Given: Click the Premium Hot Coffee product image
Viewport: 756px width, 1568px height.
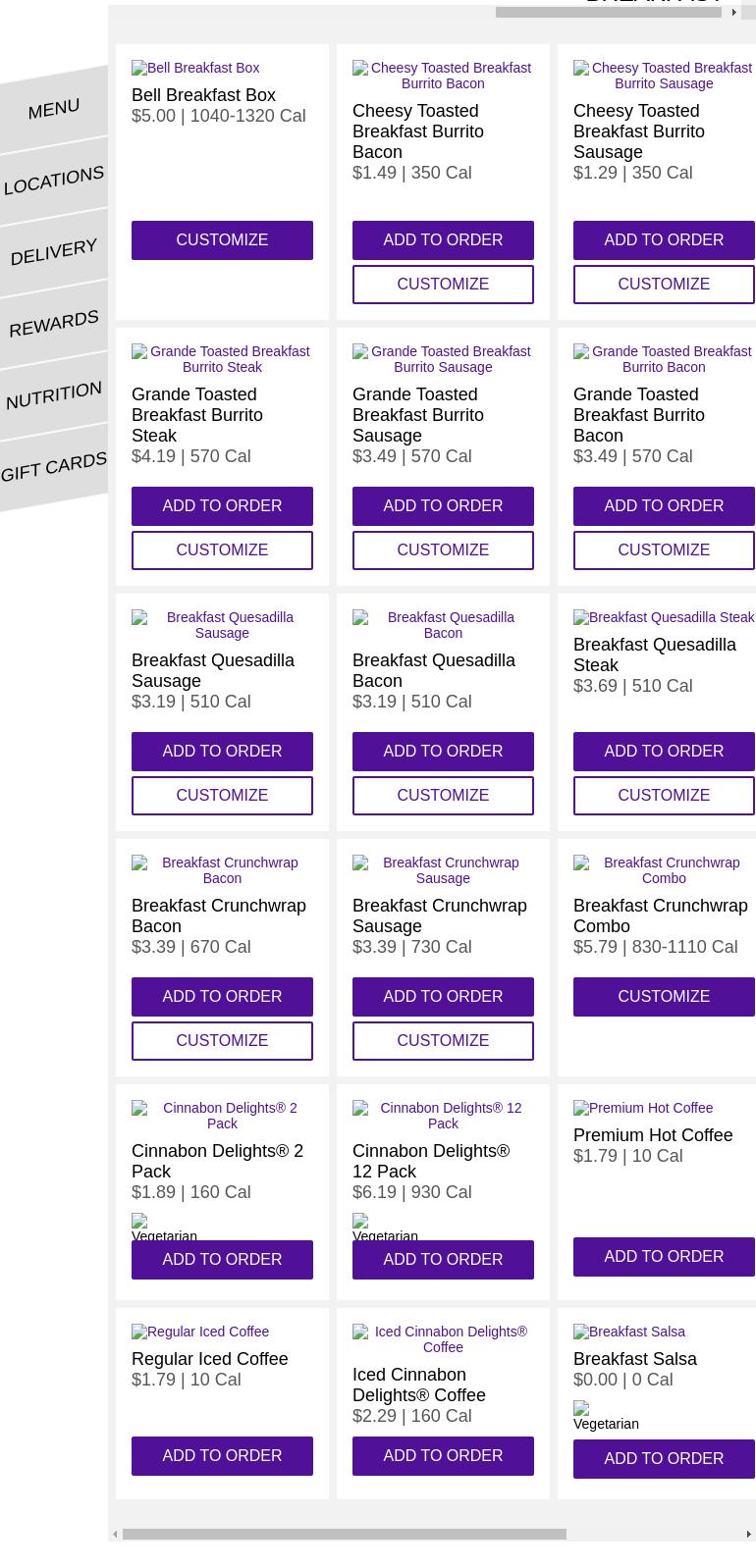Looking at the screenshot, I should (643, 1108).
